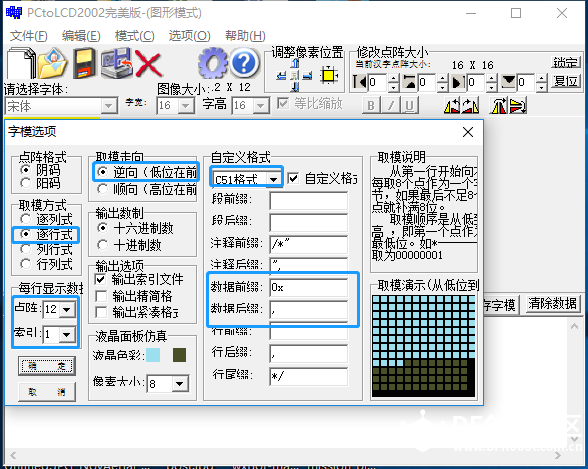Click the left-edge matrix resize icon
This screenshot has width=588, height=469.
tap(360, 82)
